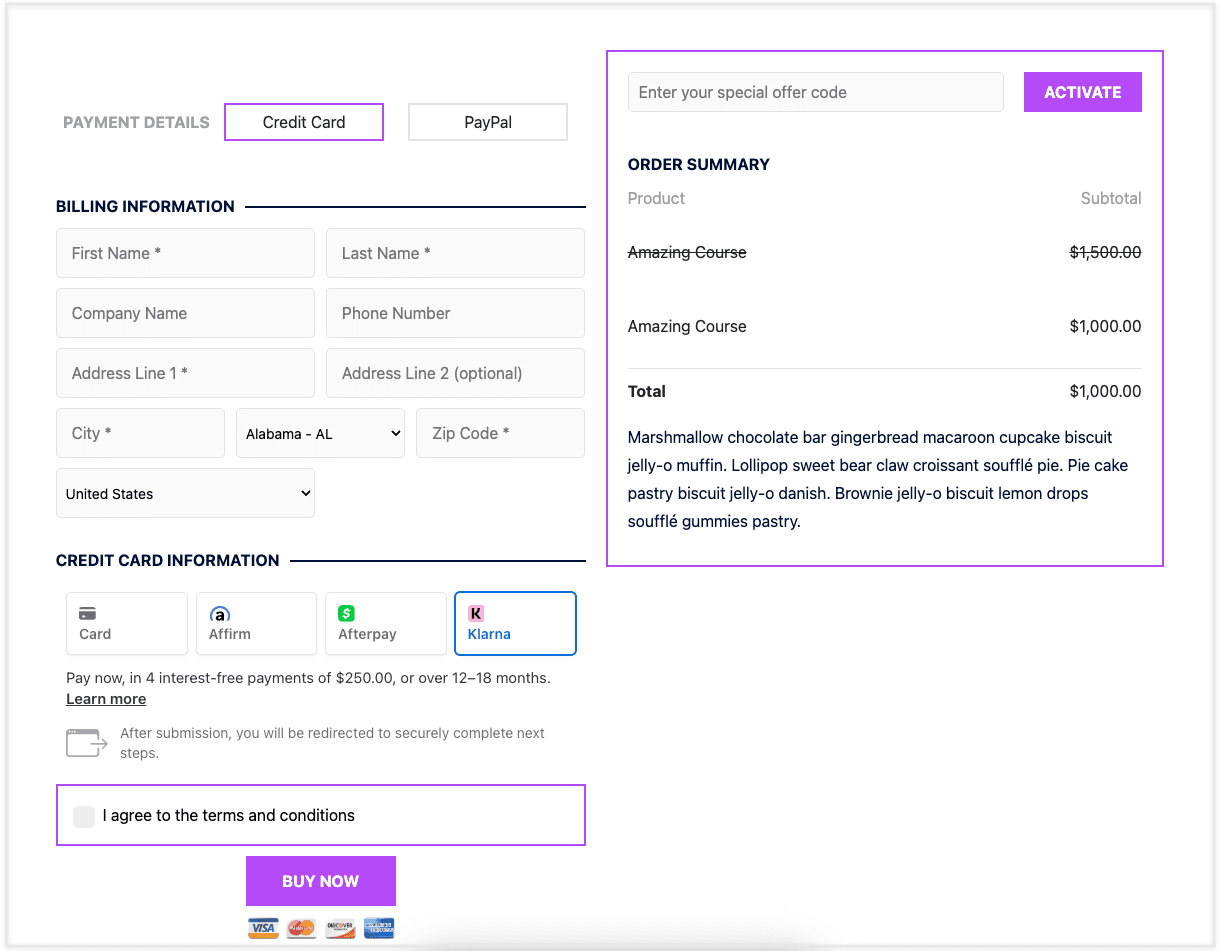The width and height of the screenshot is (1220, 951).
Task: Focus the Phone Number field
Action: point(455,313)
